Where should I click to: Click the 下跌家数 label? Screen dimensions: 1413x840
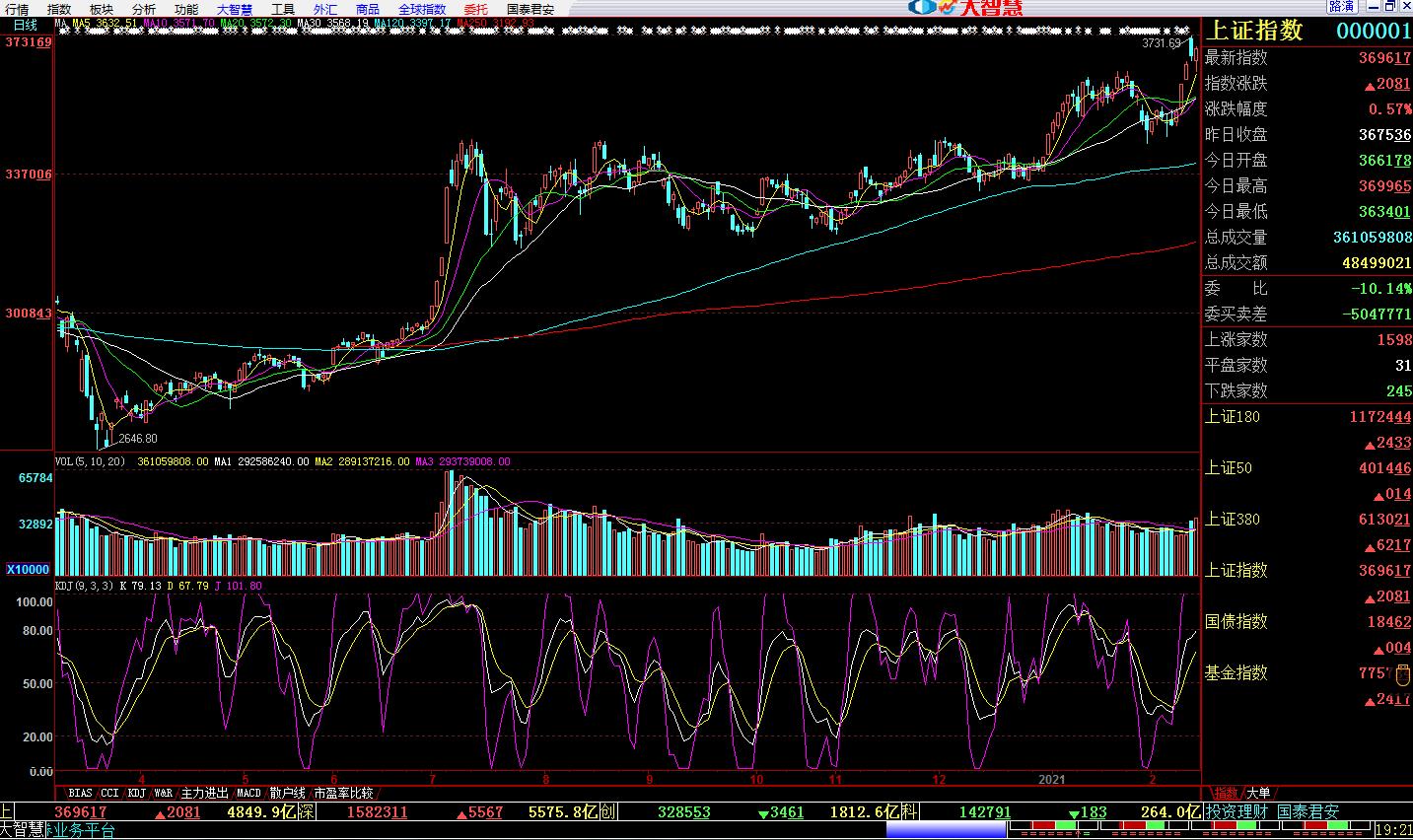point(1236,391)
